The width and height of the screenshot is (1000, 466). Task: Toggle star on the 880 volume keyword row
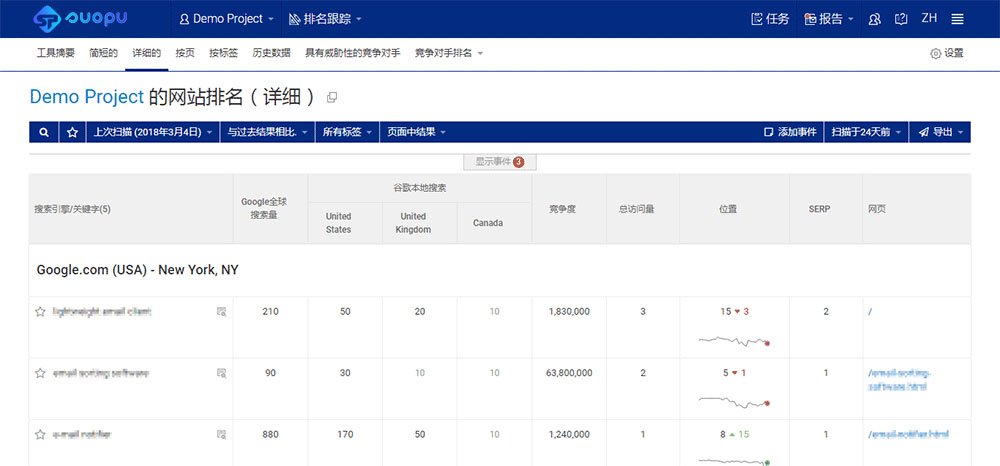(x=40, y=434)
